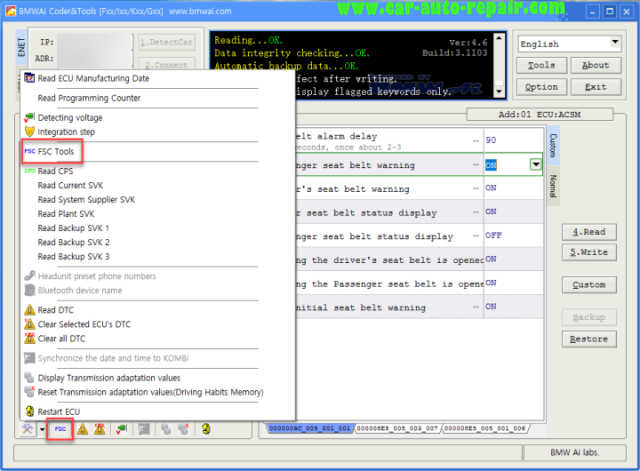Select Read Programming Counter menu entry
Screen dimensions: 640x471
pos(89,98)
